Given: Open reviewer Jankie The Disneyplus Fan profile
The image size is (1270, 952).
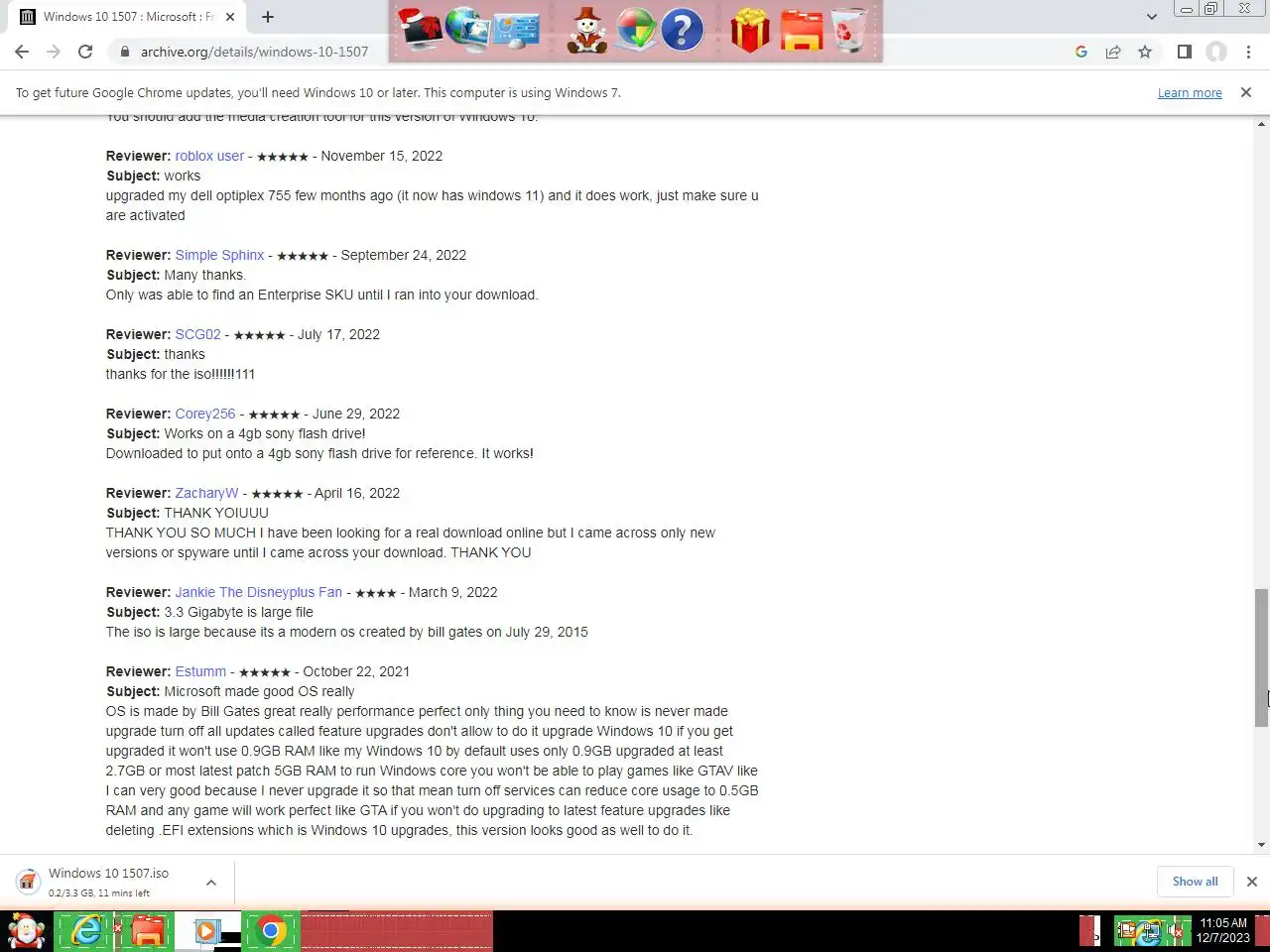Looking at the screenshot, I should (258, 592).
